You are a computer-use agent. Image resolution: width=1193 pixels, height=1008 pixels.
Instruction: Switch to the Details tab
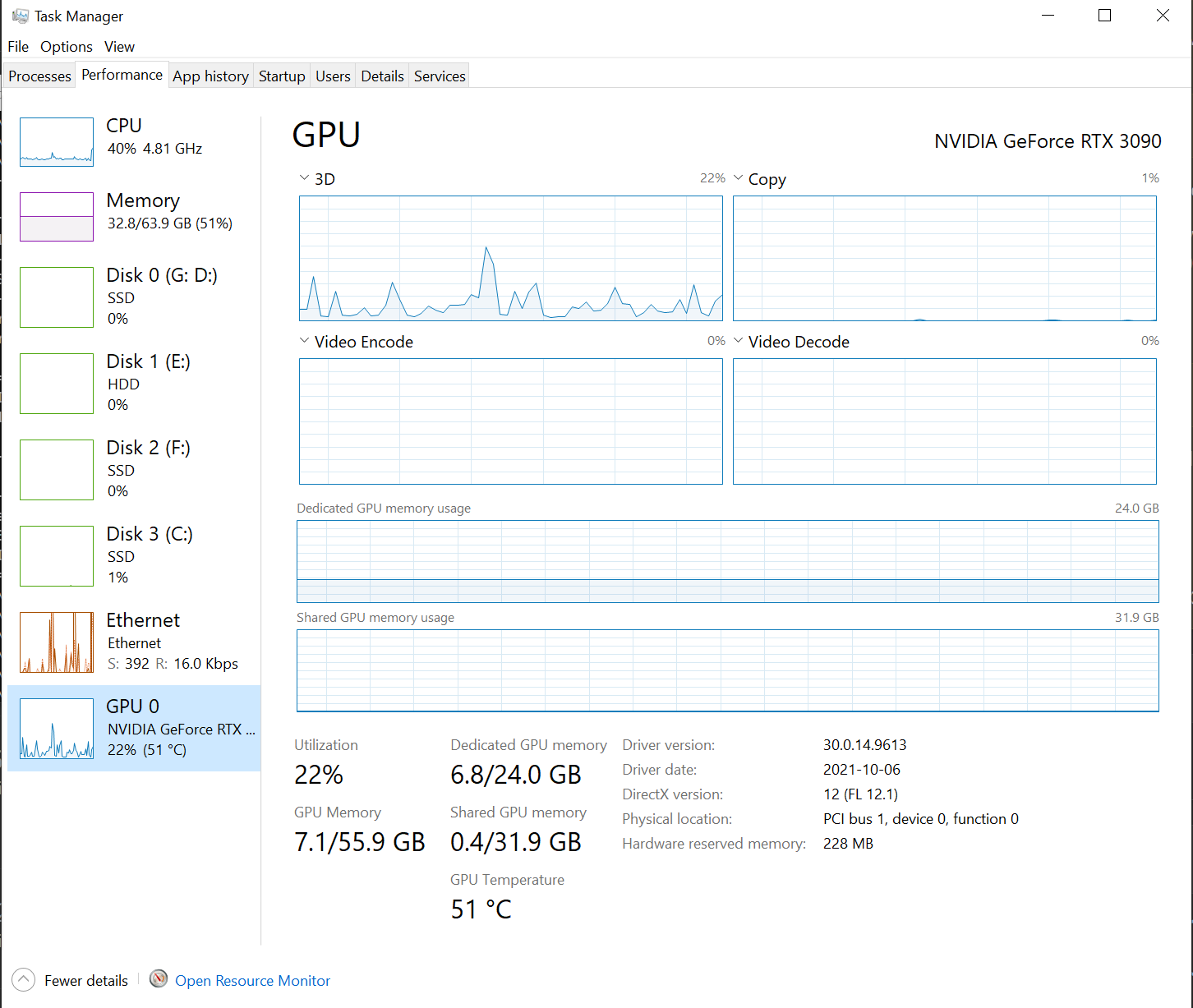coord(382,76)
